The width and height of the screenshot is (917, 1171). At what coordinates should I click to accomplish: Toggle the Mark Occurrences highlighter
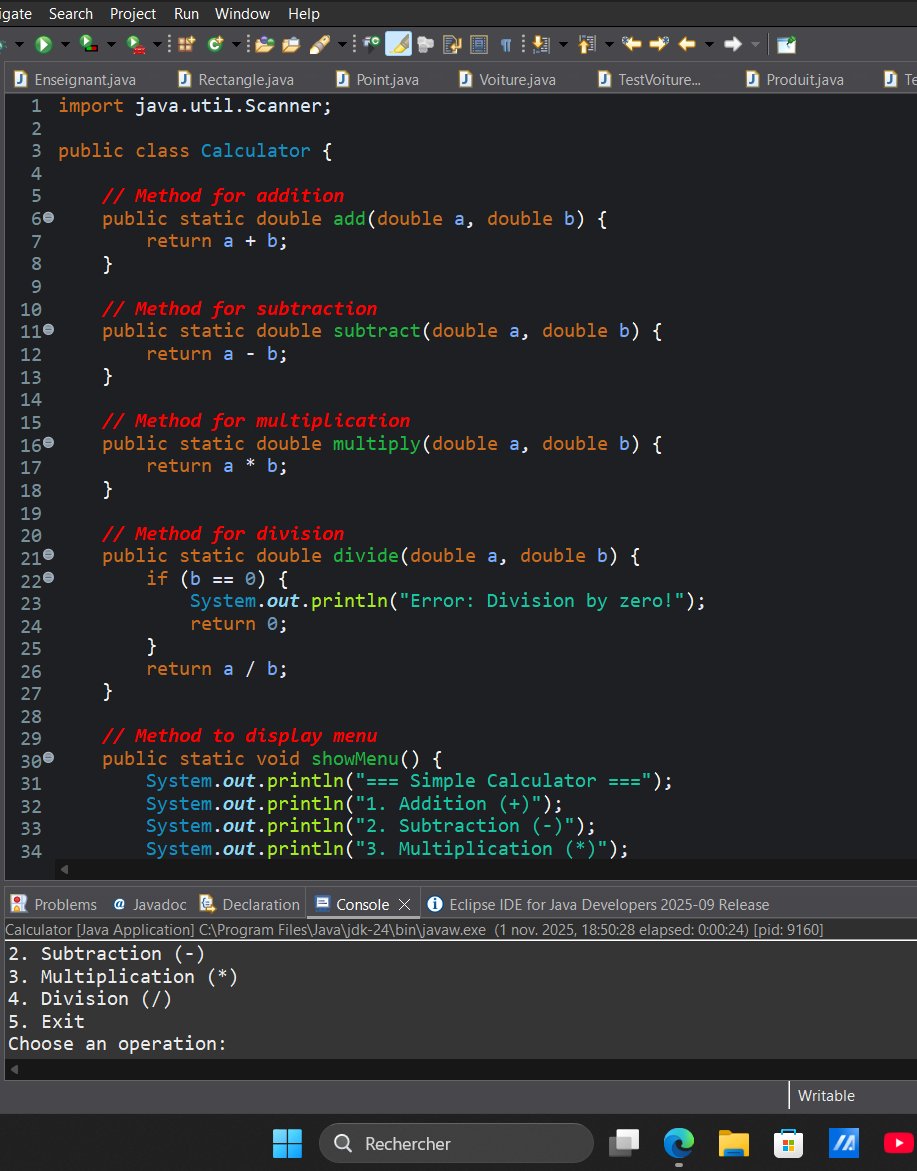396,44
